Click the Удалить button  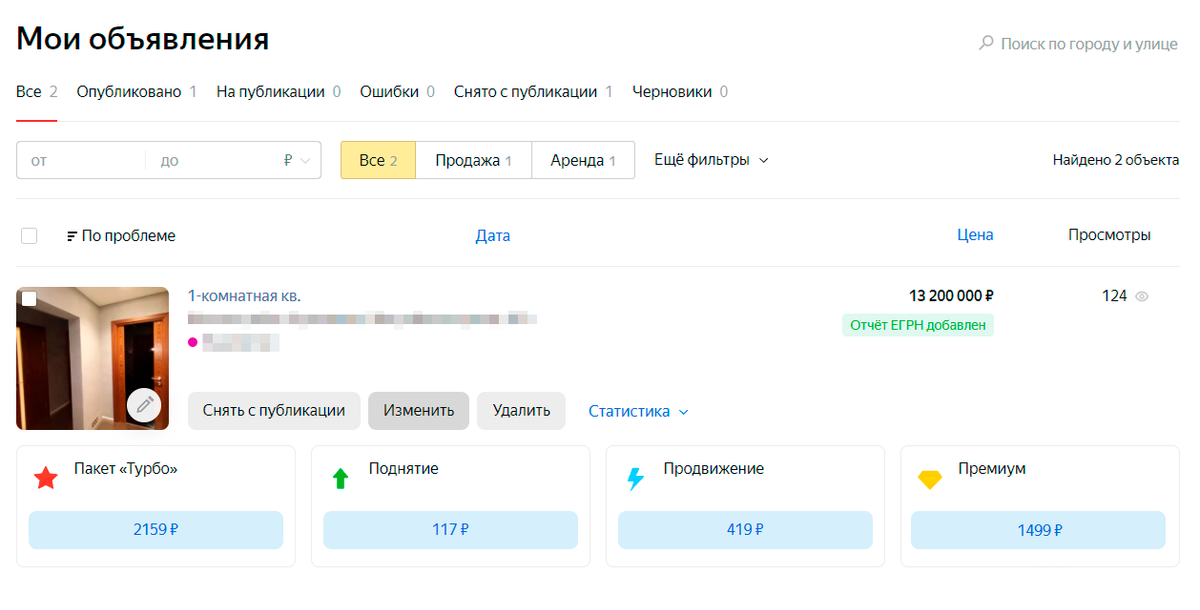[x=521, y=411]
